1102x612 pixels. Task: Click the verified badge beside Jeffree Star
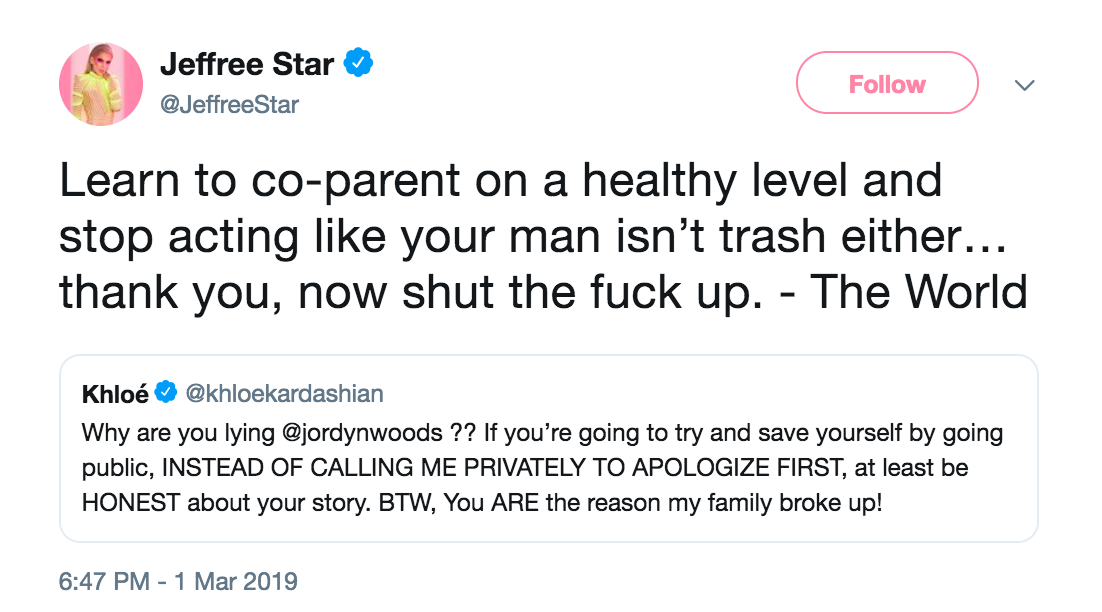[359, 64]
